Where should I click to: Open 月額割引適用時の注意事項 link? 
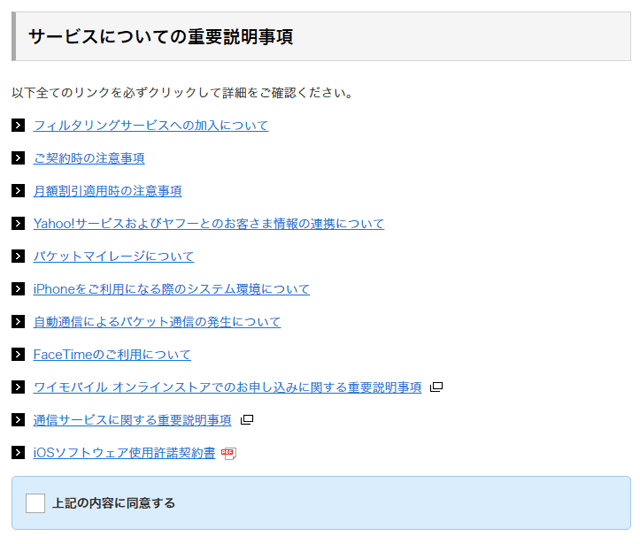point(107,191)
